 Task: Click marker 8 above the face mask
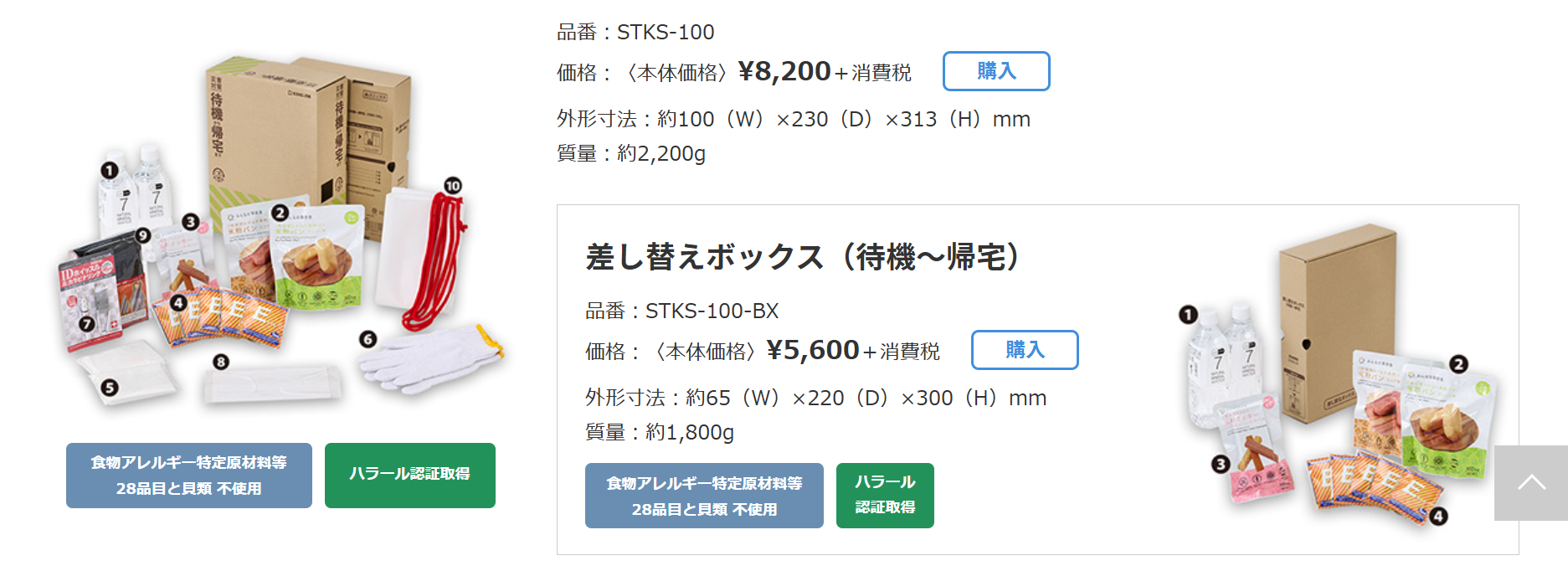(x=220, y=362)
